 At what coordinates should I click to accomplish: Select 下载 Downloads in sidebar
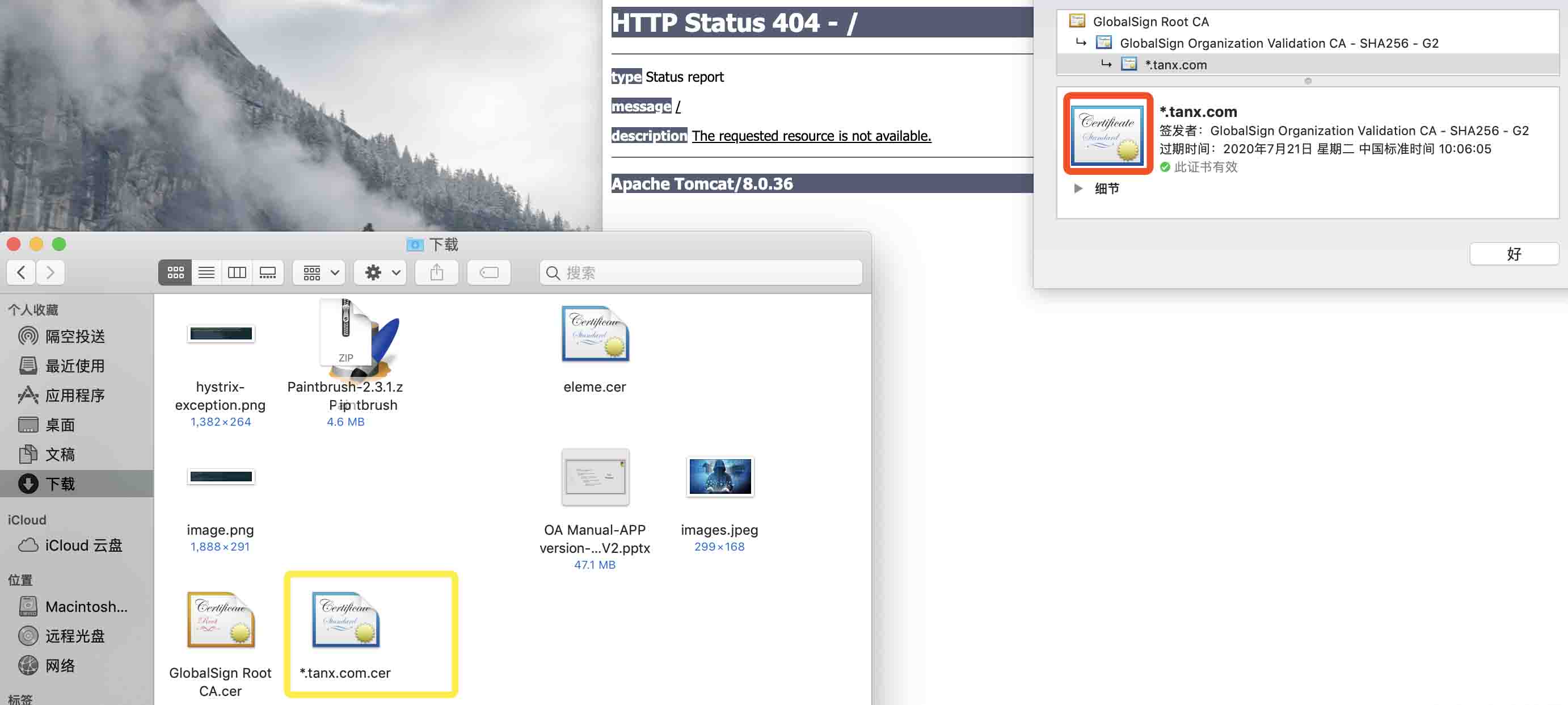pos(77,484)
